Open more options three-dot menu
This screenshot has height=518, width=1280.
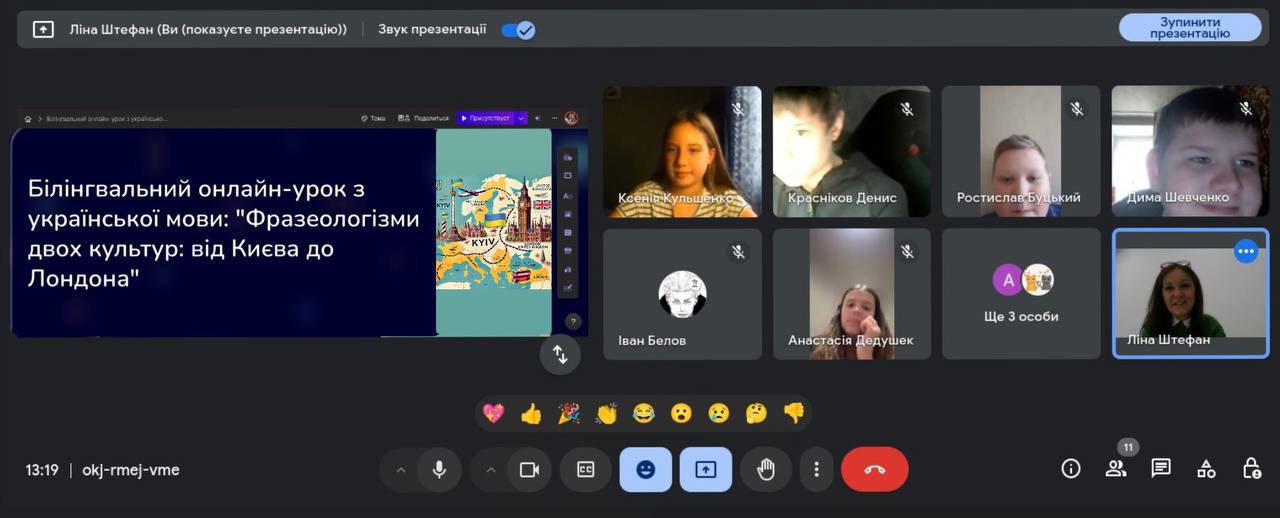tap(817, 469)
